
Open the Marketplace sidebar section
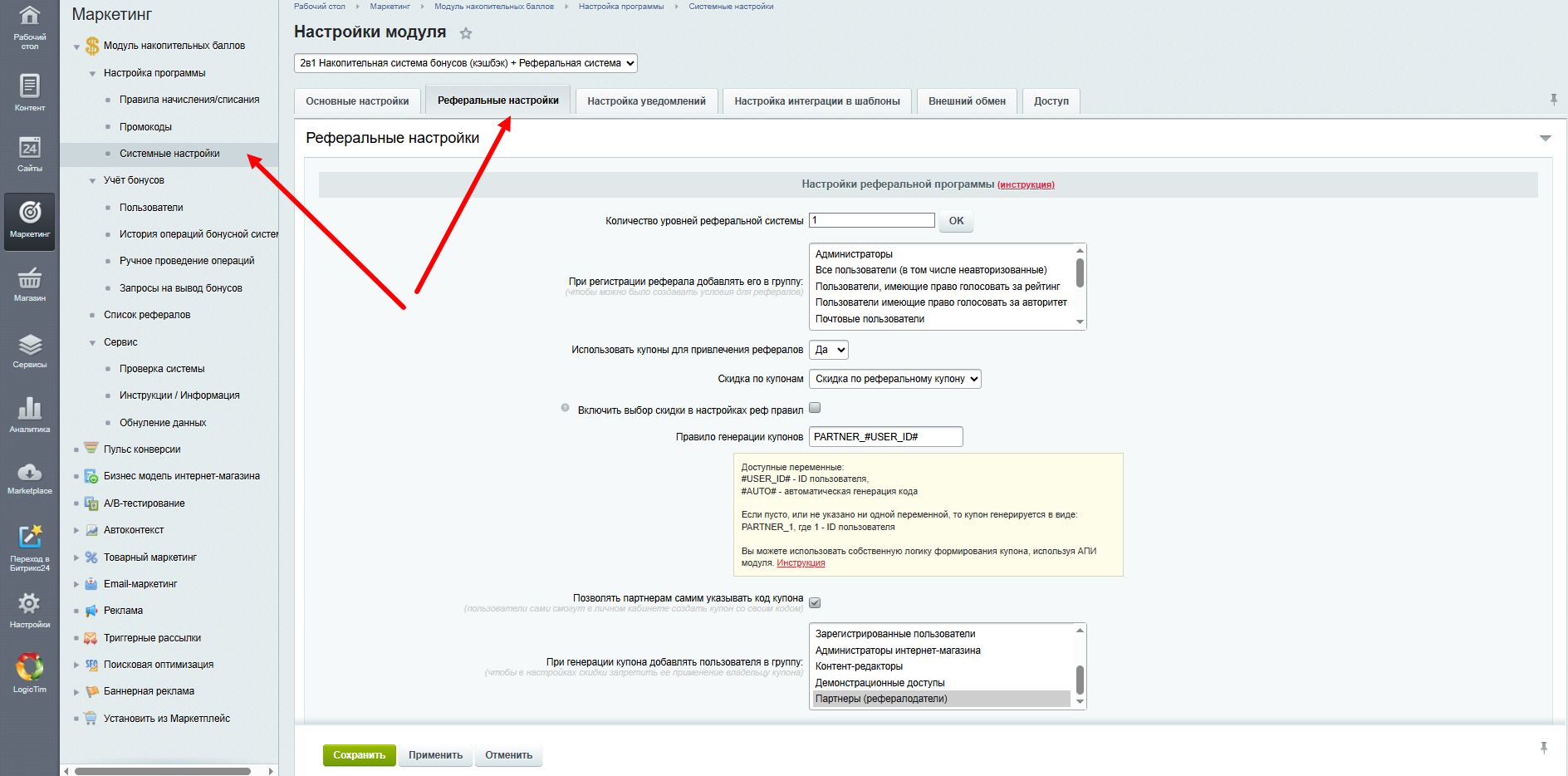tap(29, 478)
